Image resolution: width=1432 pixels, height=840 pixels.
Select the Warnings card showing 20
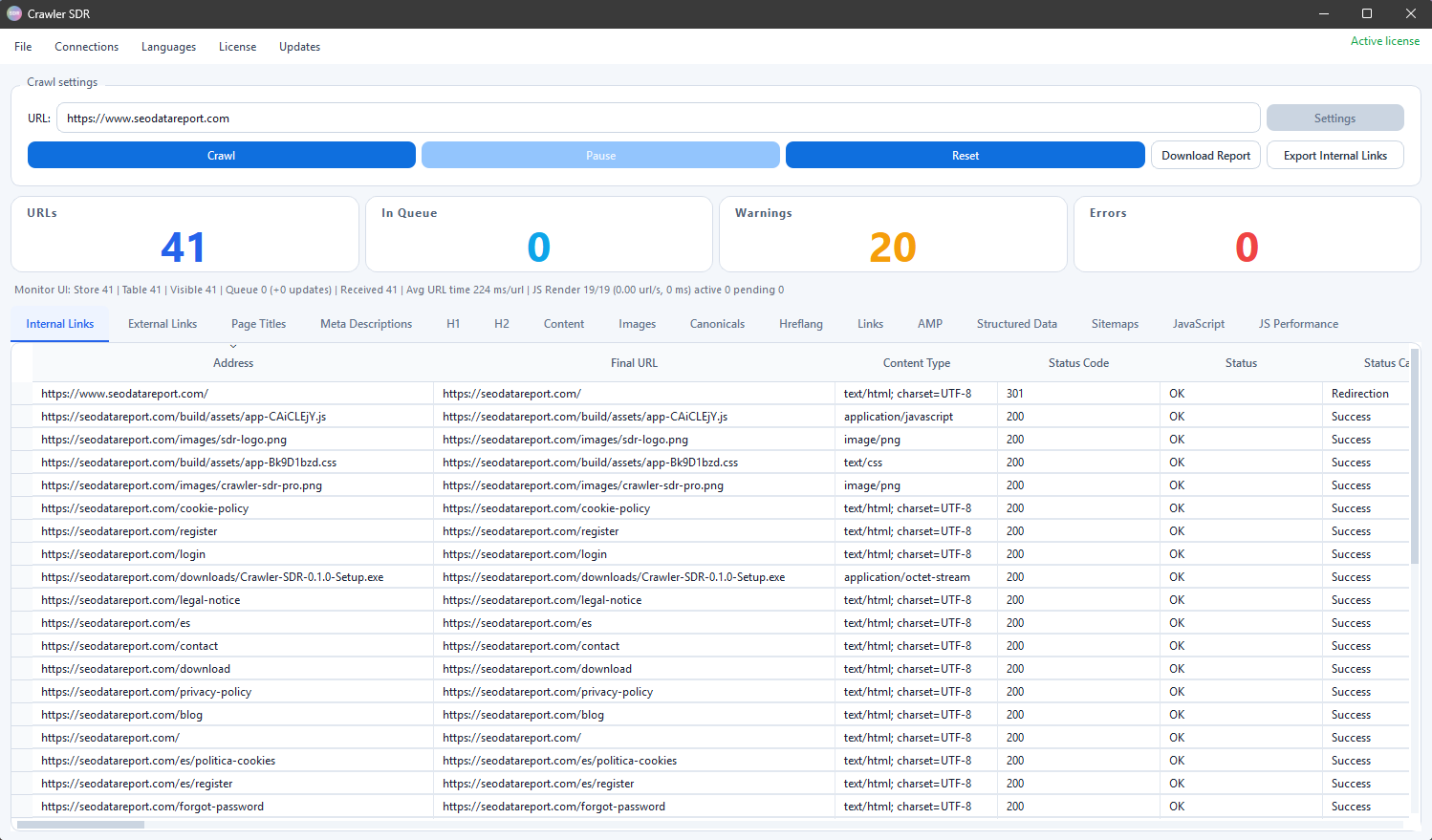coord(893,234)
